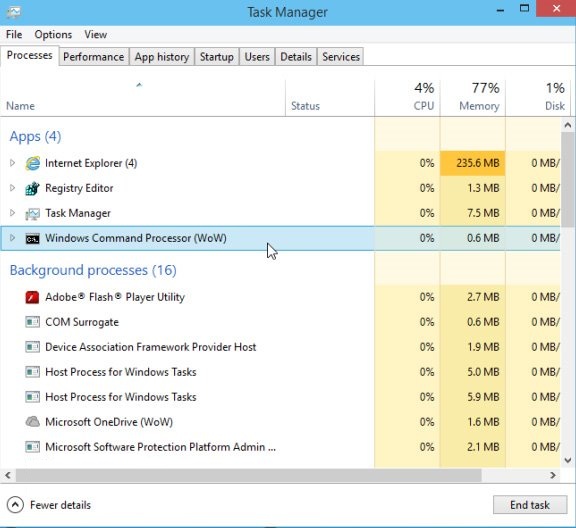Click the vertical scrollbar down arrow
The width and height of the screenshot is (576, 528).
pos(568,460)
